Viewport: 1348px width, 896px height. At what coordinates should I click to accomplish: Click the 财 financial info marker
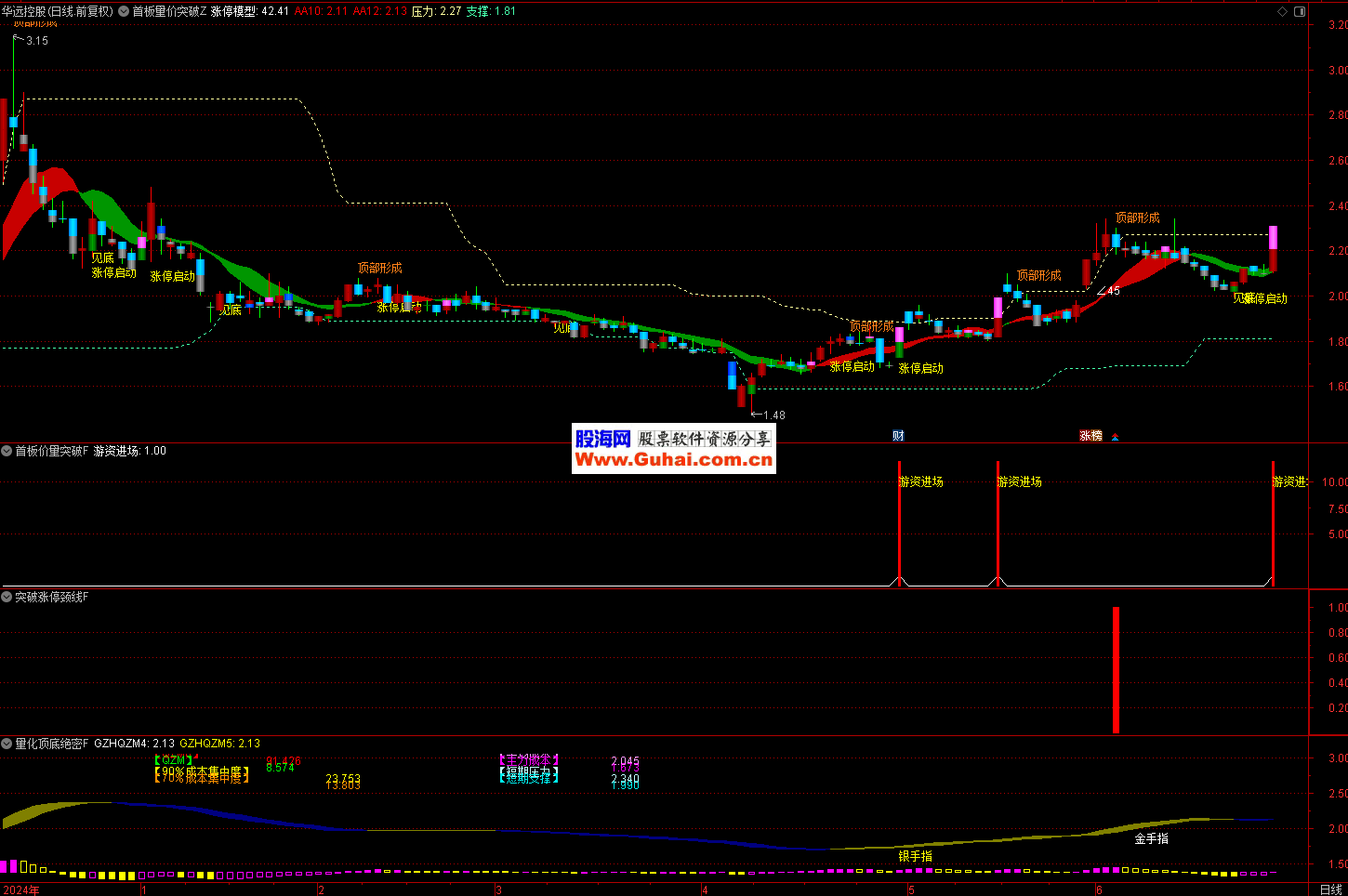pyautogui.click(x=898, y=436)
